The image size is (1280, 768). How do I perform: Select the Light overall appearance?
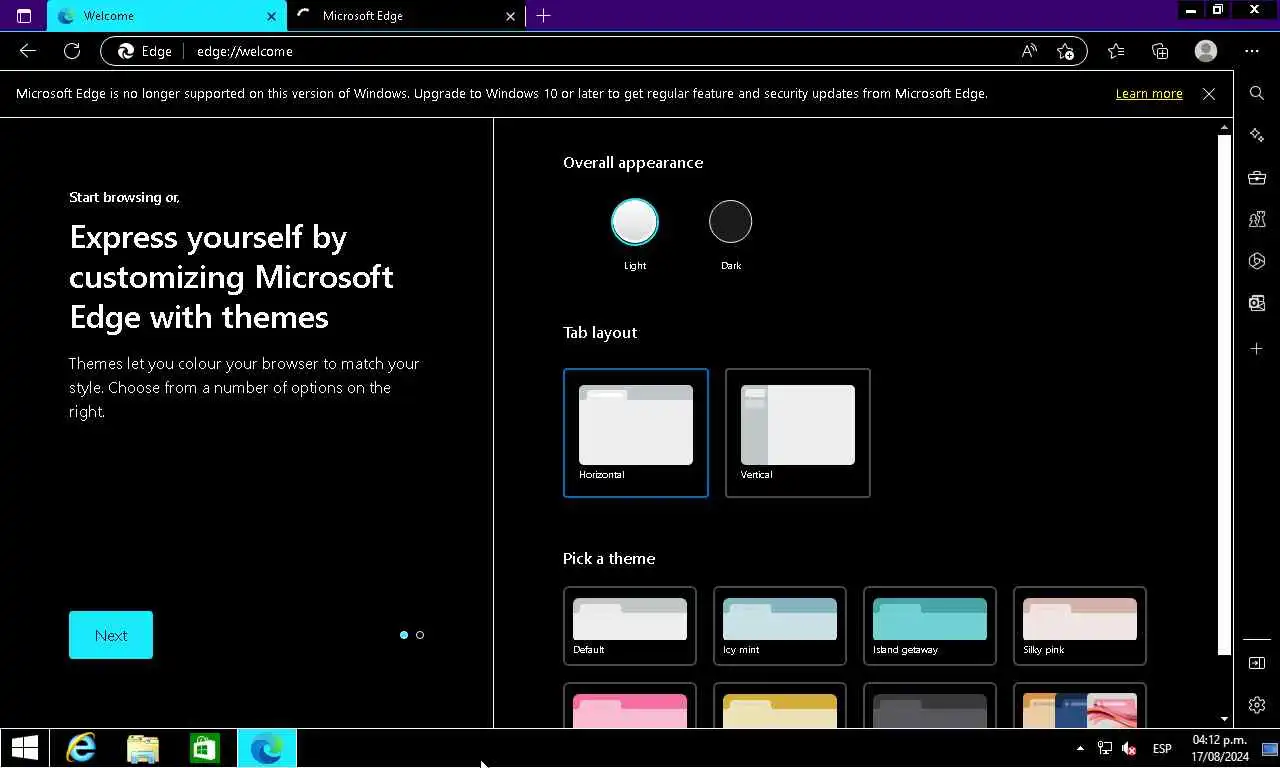(635, 222)
